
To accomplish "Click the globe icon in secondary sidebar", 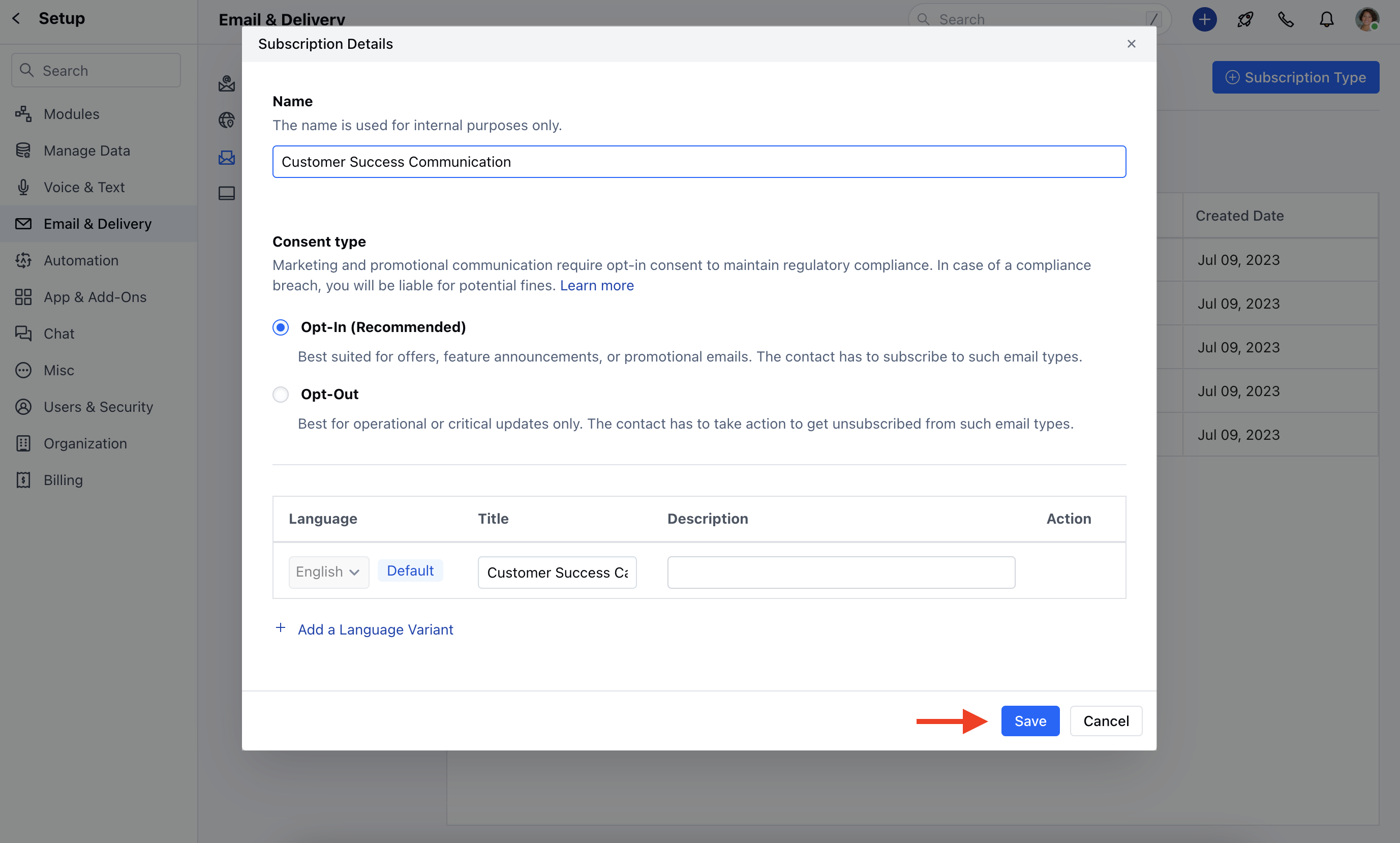I will [227, 120].
